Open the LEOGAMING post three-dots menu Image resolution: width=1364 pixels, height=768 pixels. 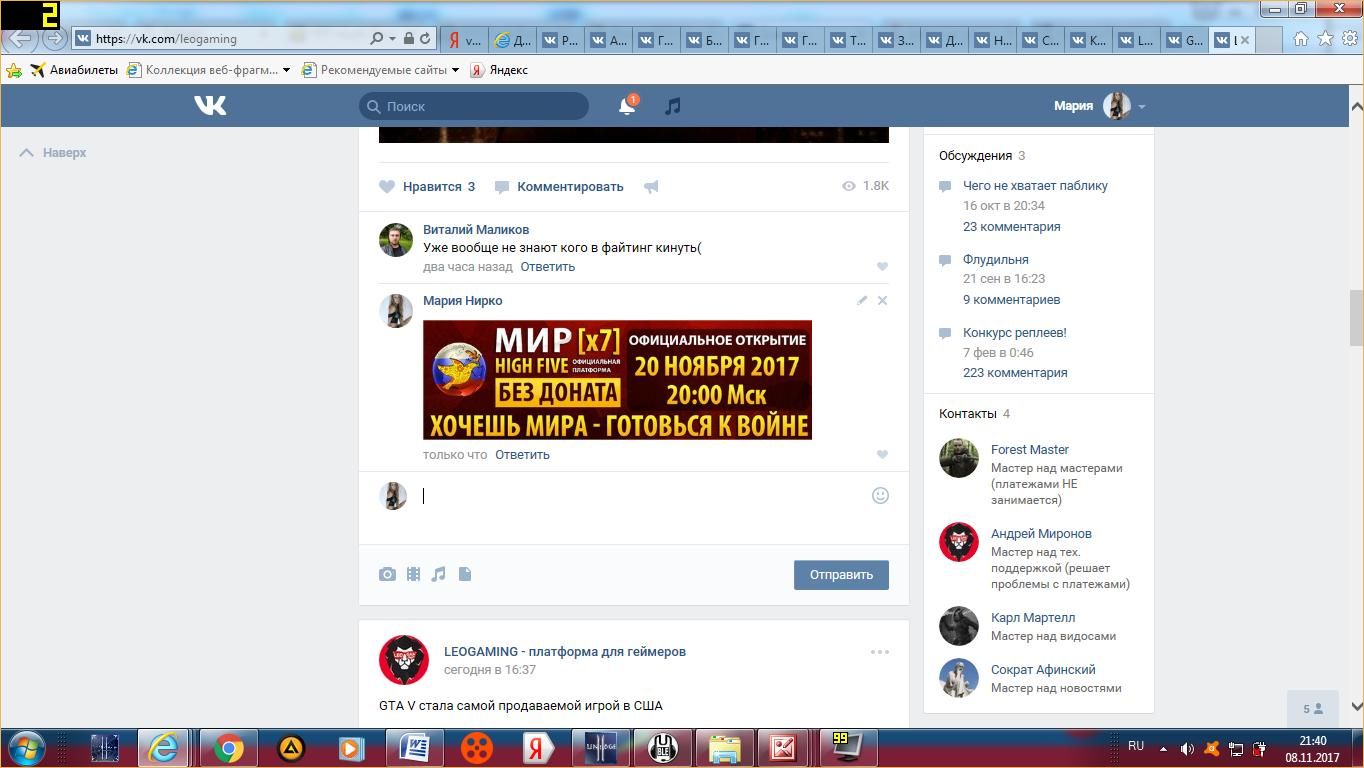[880, 652]
